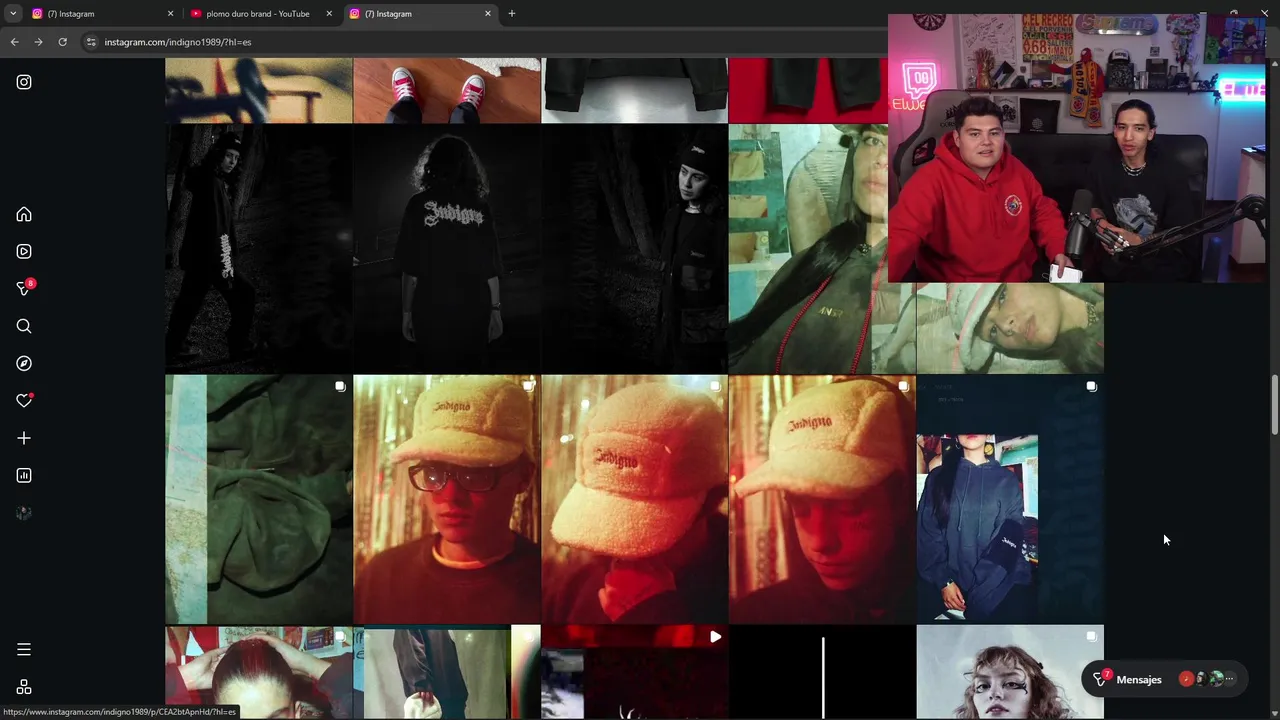Open the More hamburger menu
The image size is (1280, 720).
[24, 650]
